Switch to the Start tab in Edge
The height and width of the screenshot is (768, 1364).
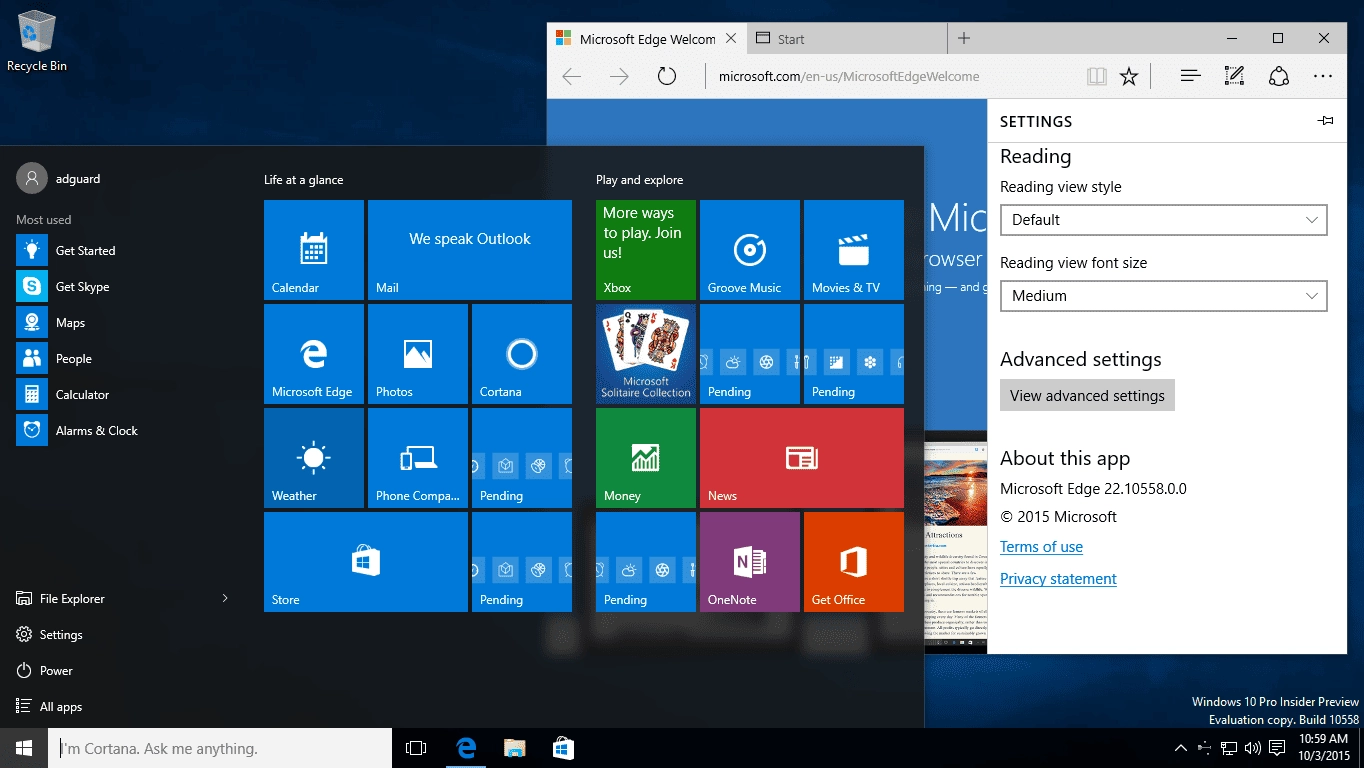point(845,39)
